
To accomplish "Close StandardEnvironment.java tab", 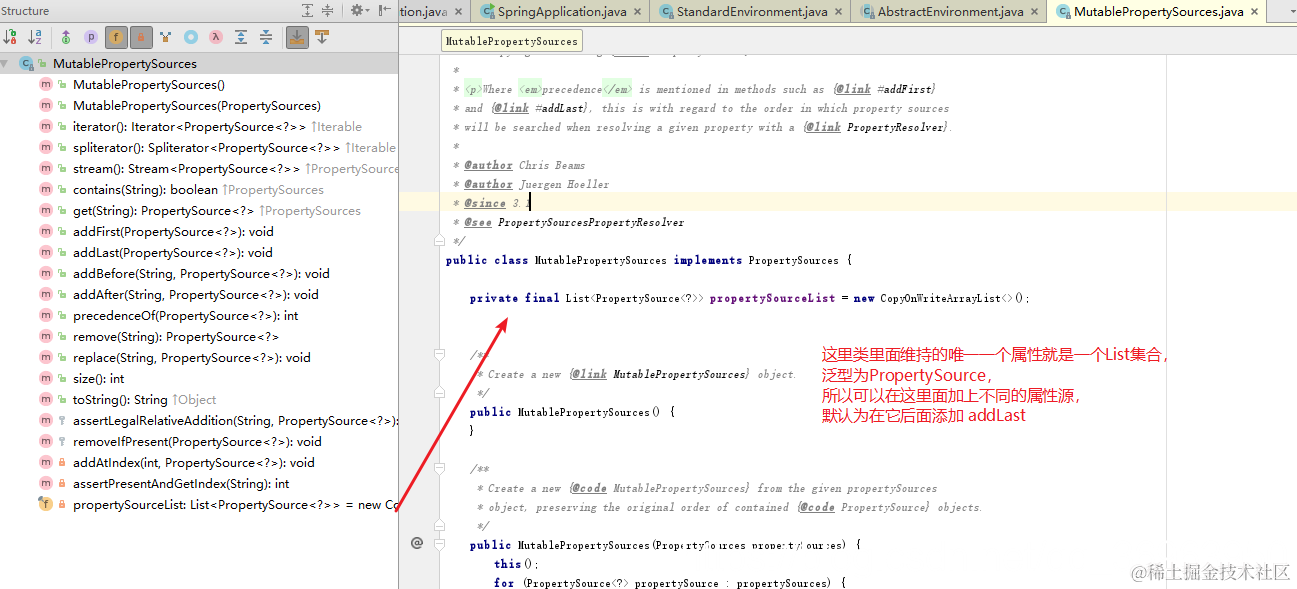I will click(837, 12).
